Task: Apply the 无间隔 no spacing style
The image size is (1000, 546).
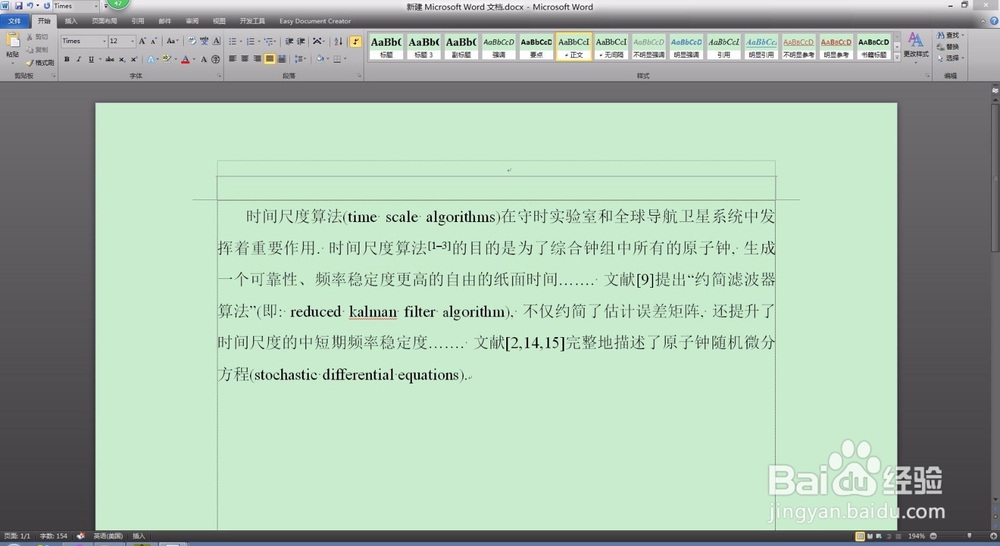Action: (x=611, y=47)
